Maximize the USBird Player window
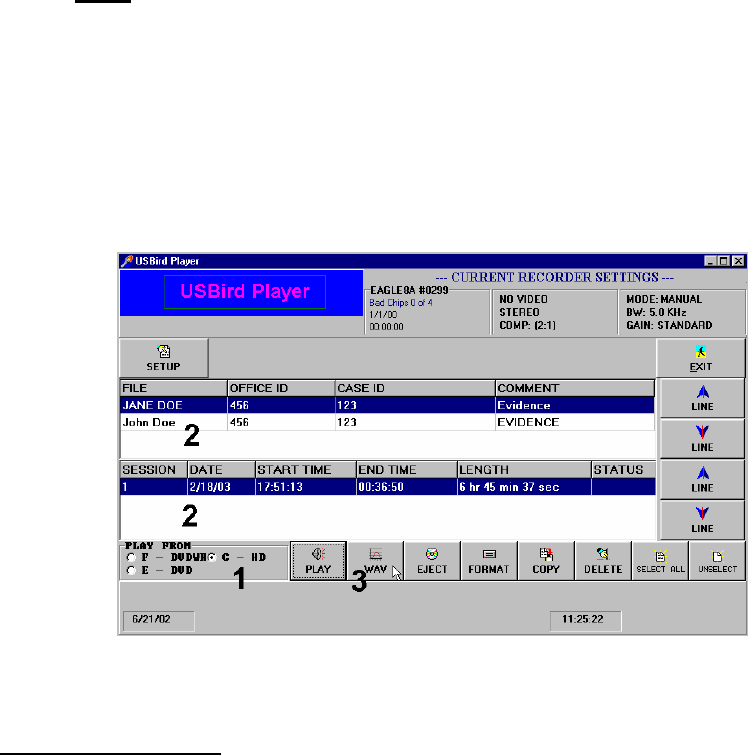 723,261
